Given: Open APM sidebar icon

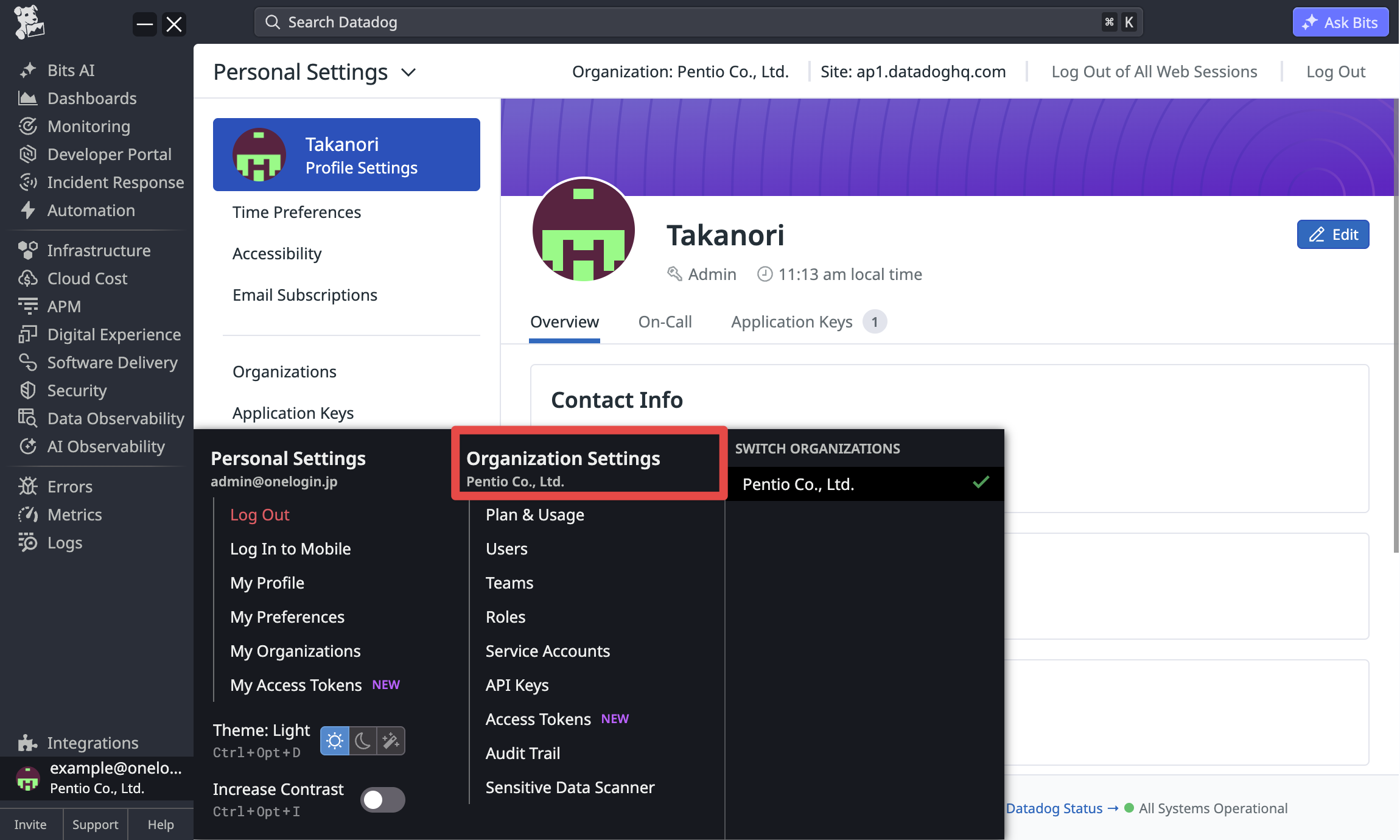Looking at the screenshot, I should click(x=27, y=306).
